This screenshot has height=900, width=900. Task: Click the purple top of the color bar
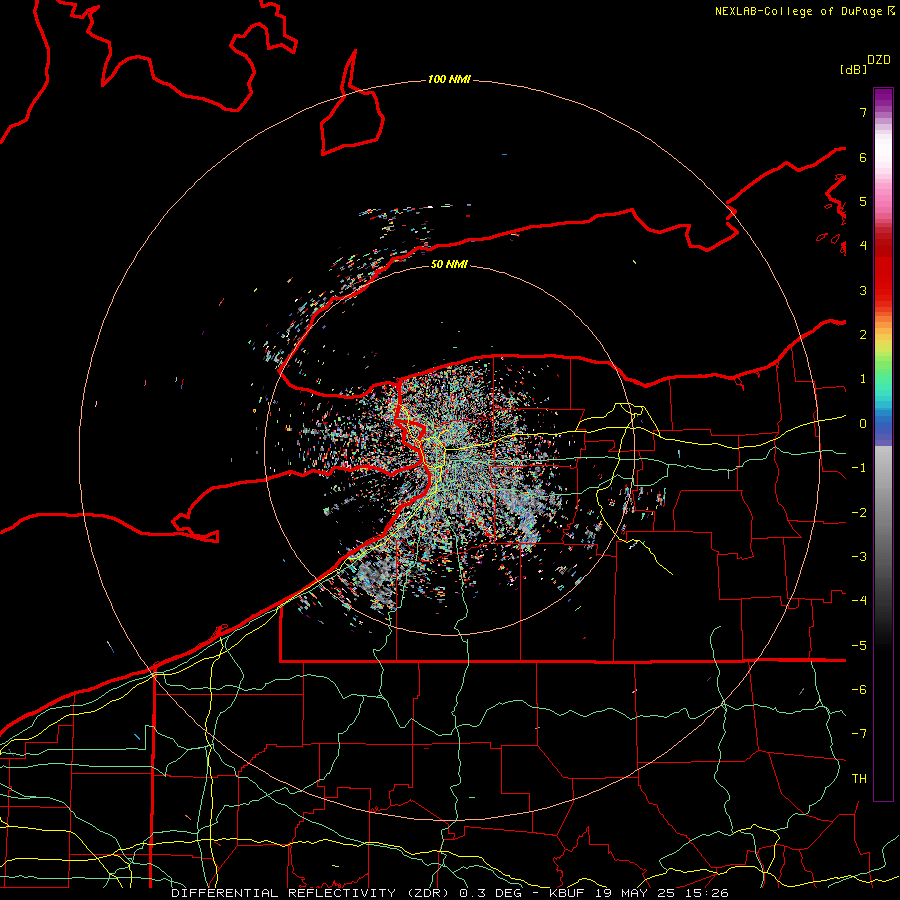click(x=883, y=98)
